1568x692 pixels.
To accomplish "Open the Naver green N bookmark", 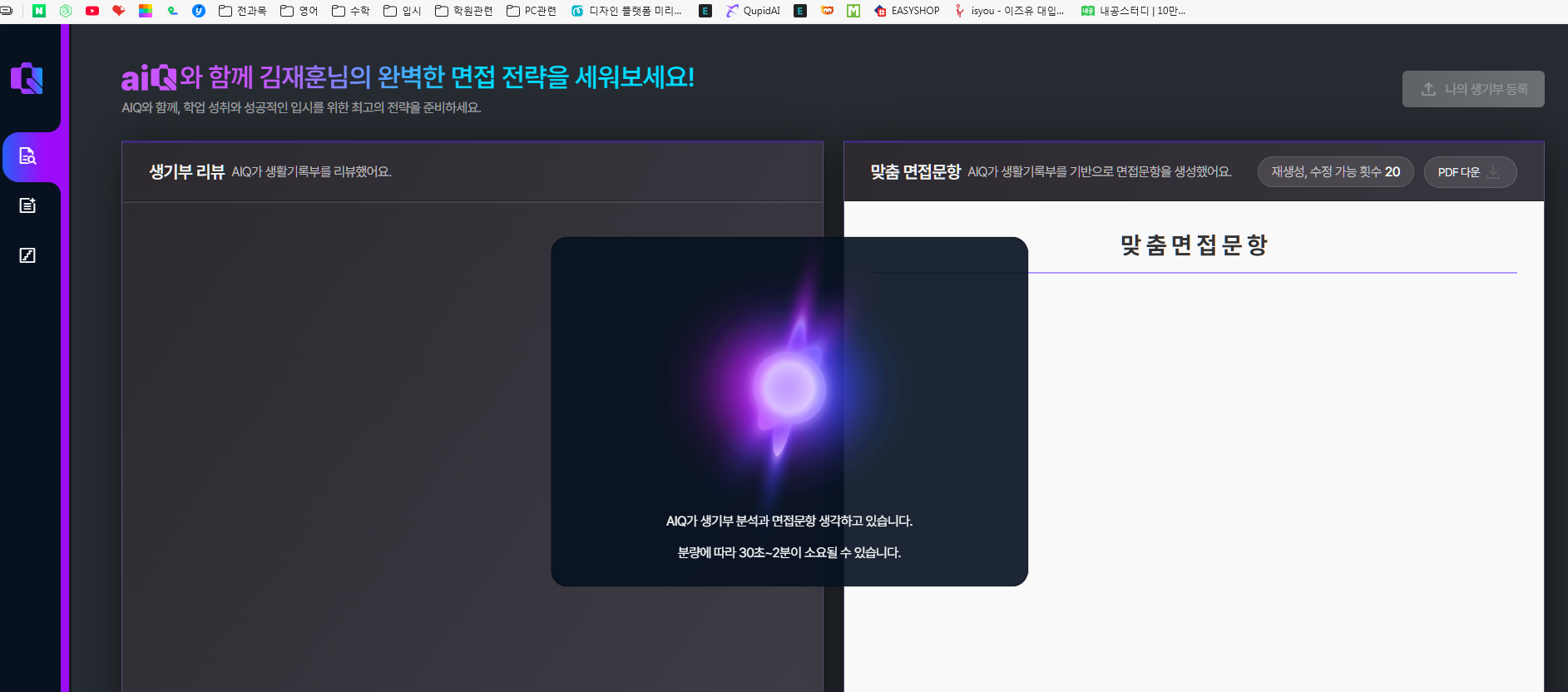I will pyautogui.click(x=39, y=11).
